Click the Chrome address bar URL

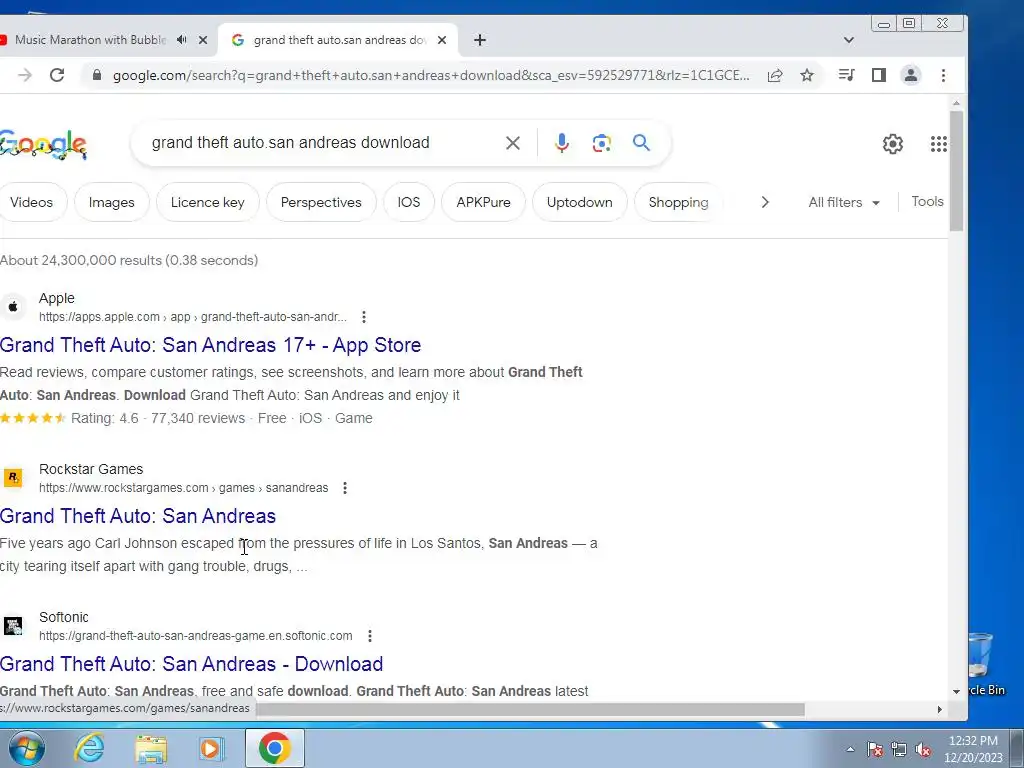point(431,75)
